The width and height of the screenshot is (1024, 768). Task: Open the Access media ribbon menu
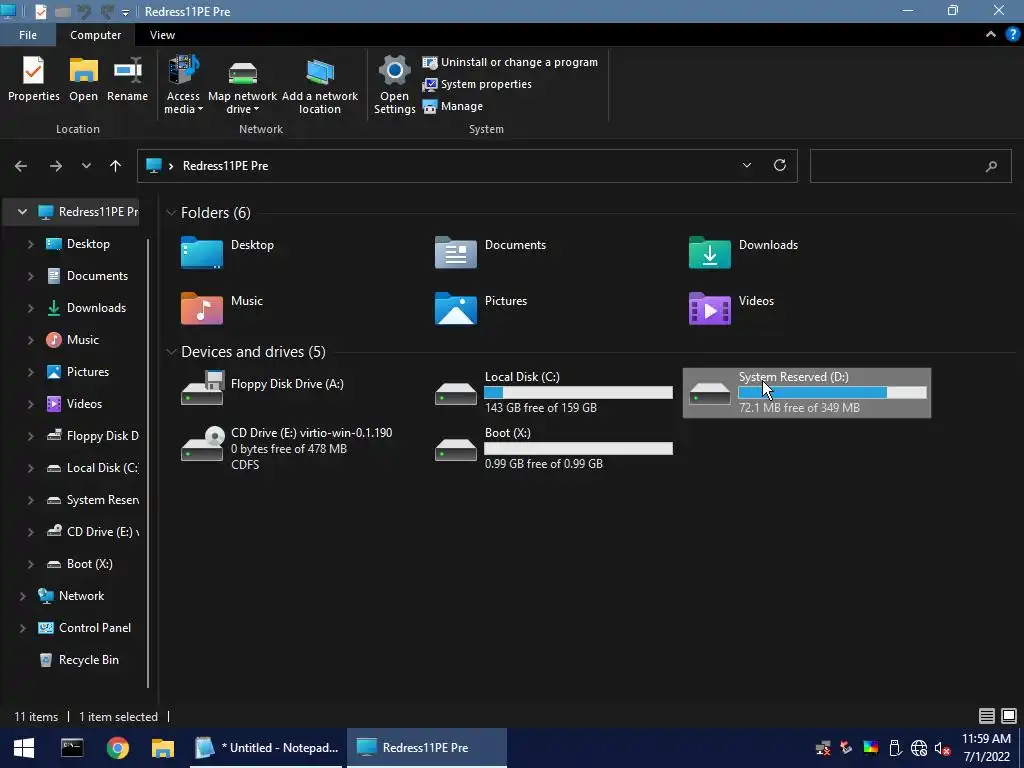(x=183, y=85)
